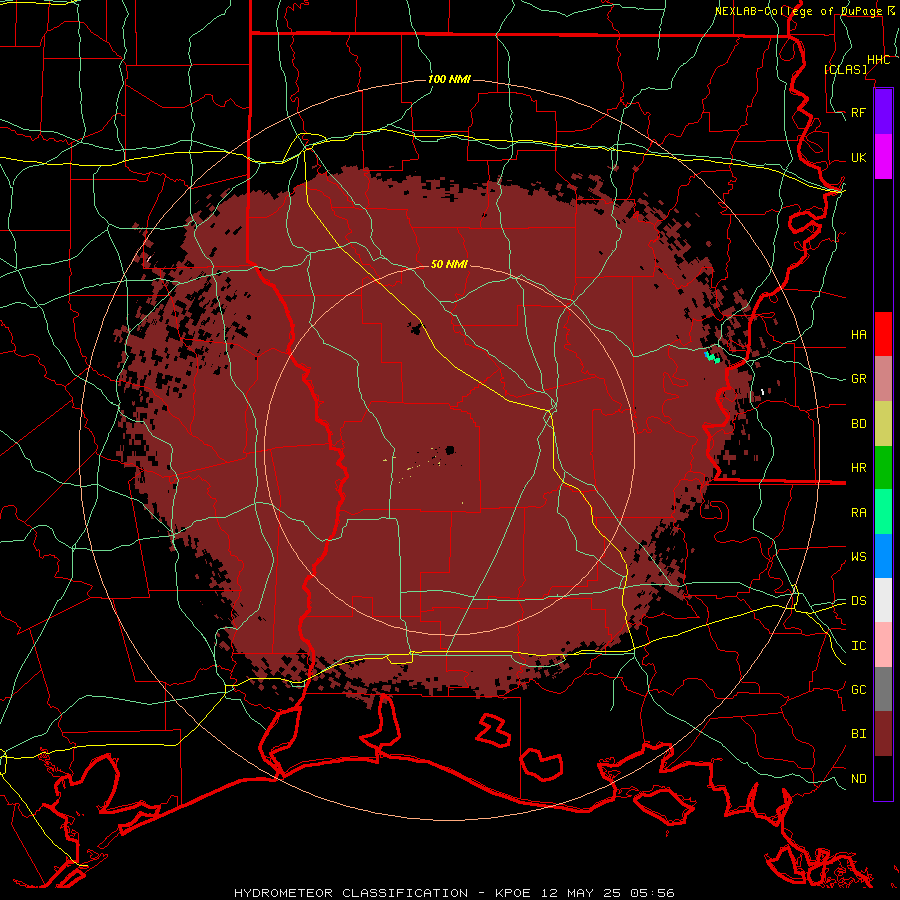Screen dimensions: 900x900
Task: Click the "05:56" time stamp
Action: [x=653, y=893]
